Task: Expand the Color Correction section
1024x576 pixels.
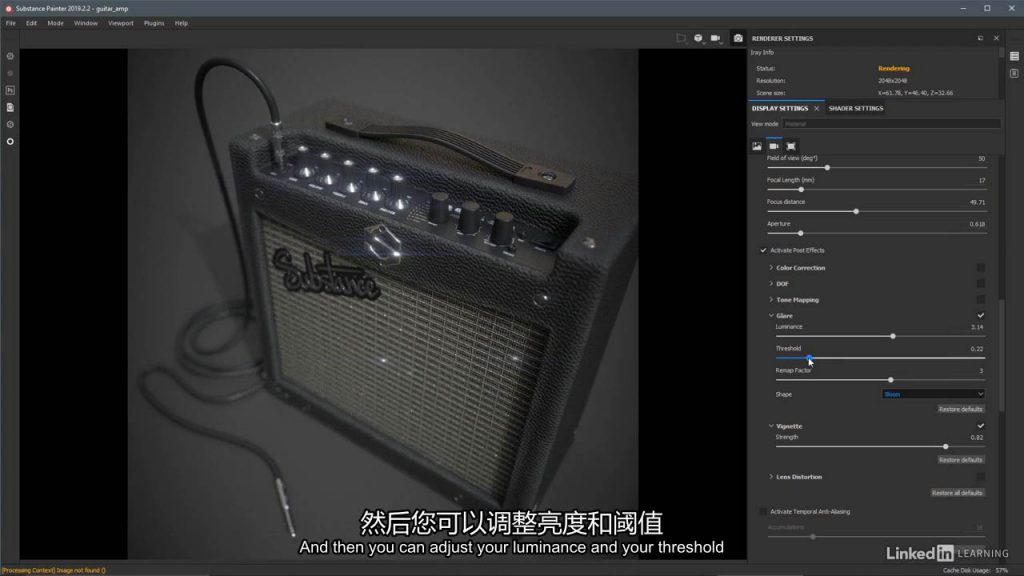Action: 771,268
